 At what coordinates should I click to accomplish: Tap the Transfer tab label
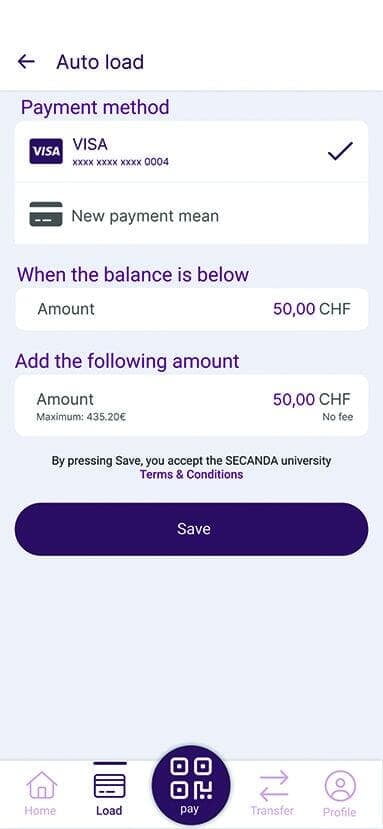click(272, 810)
